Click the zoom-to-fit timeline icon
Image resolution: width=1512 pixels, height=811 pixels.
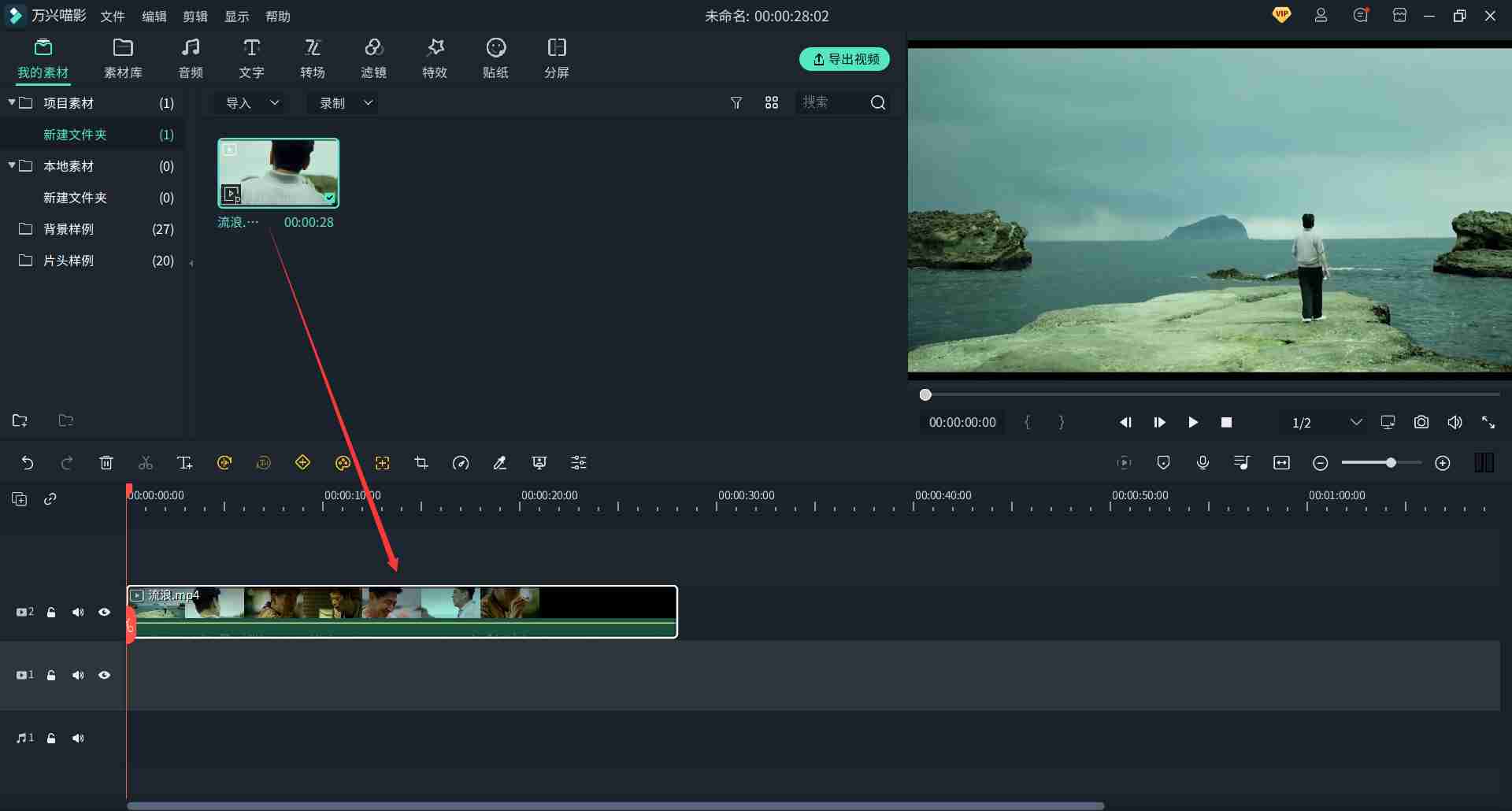click(x=1281, y=463)
